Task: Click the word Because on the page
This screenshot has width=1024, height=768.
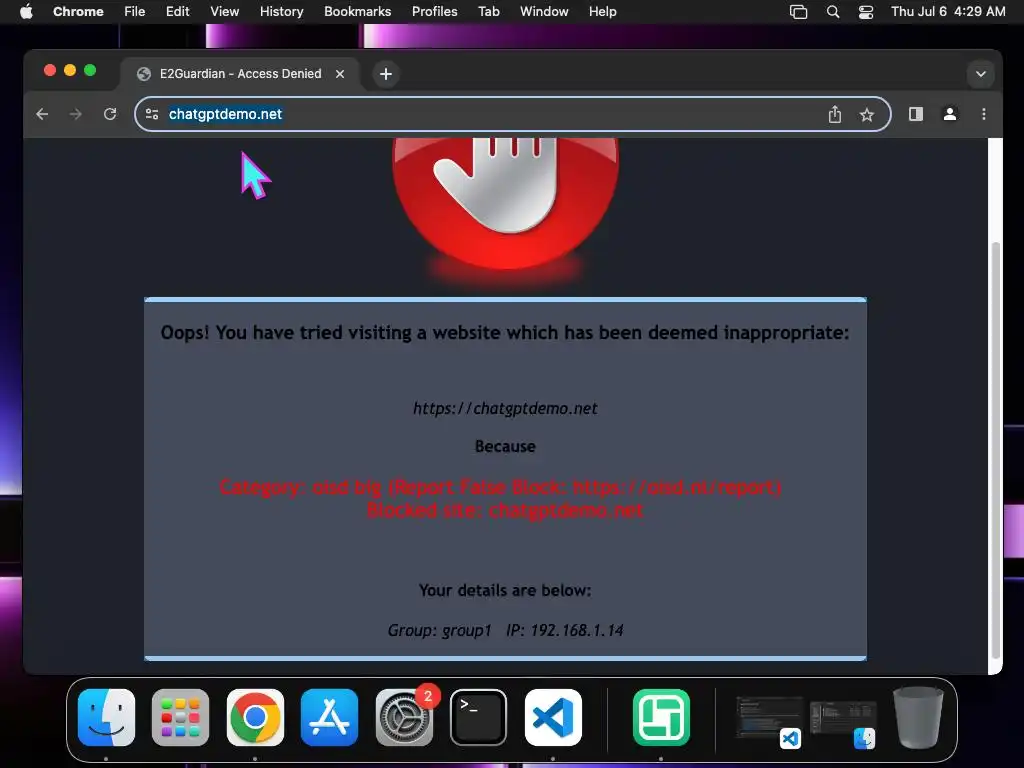Action: [505, 447]
